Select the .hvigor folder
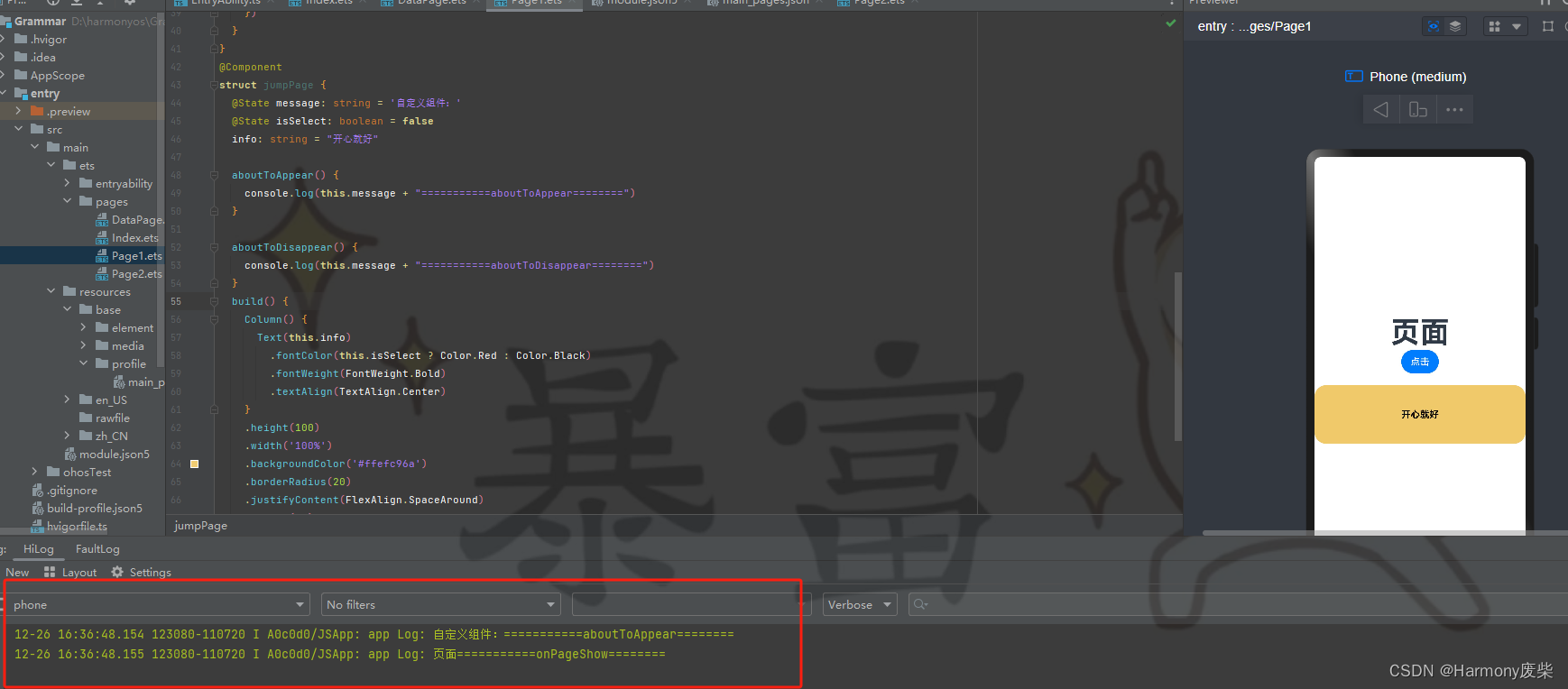Viewport: 1568px width, 689px height. click(x=41, y=40)
